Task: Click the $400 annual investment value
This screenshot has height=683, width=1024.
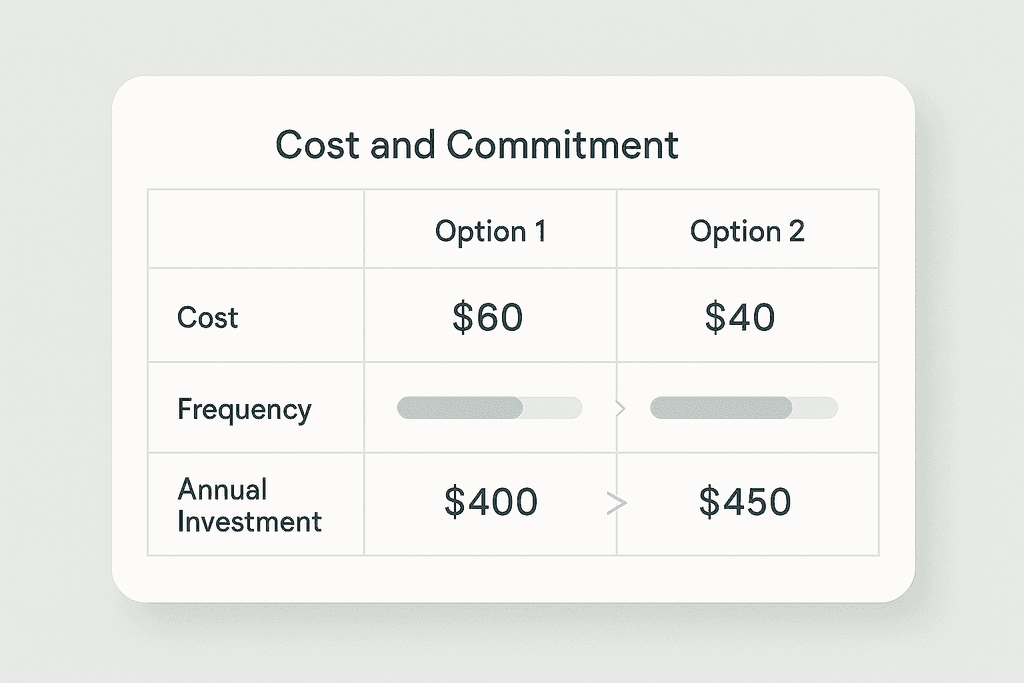Action: pos(490,502)
